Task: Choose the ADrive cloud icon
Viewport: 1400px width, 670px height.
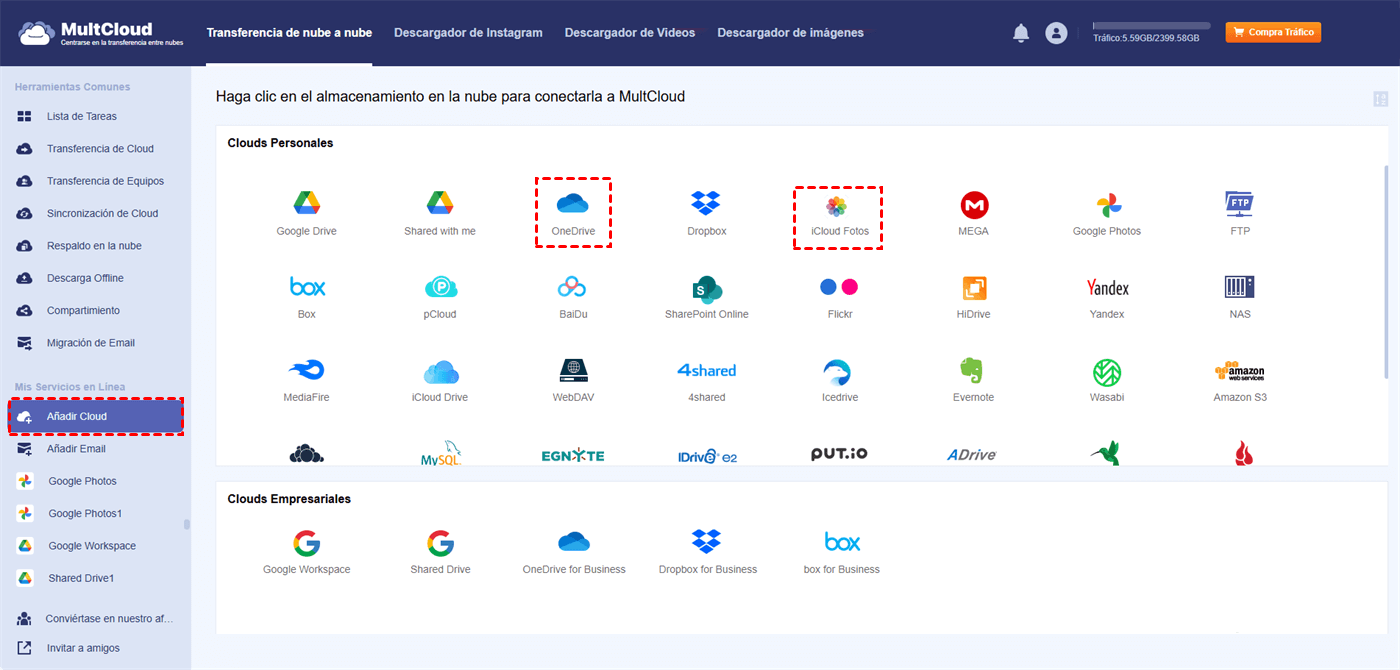Action: (x=972, y=455)
